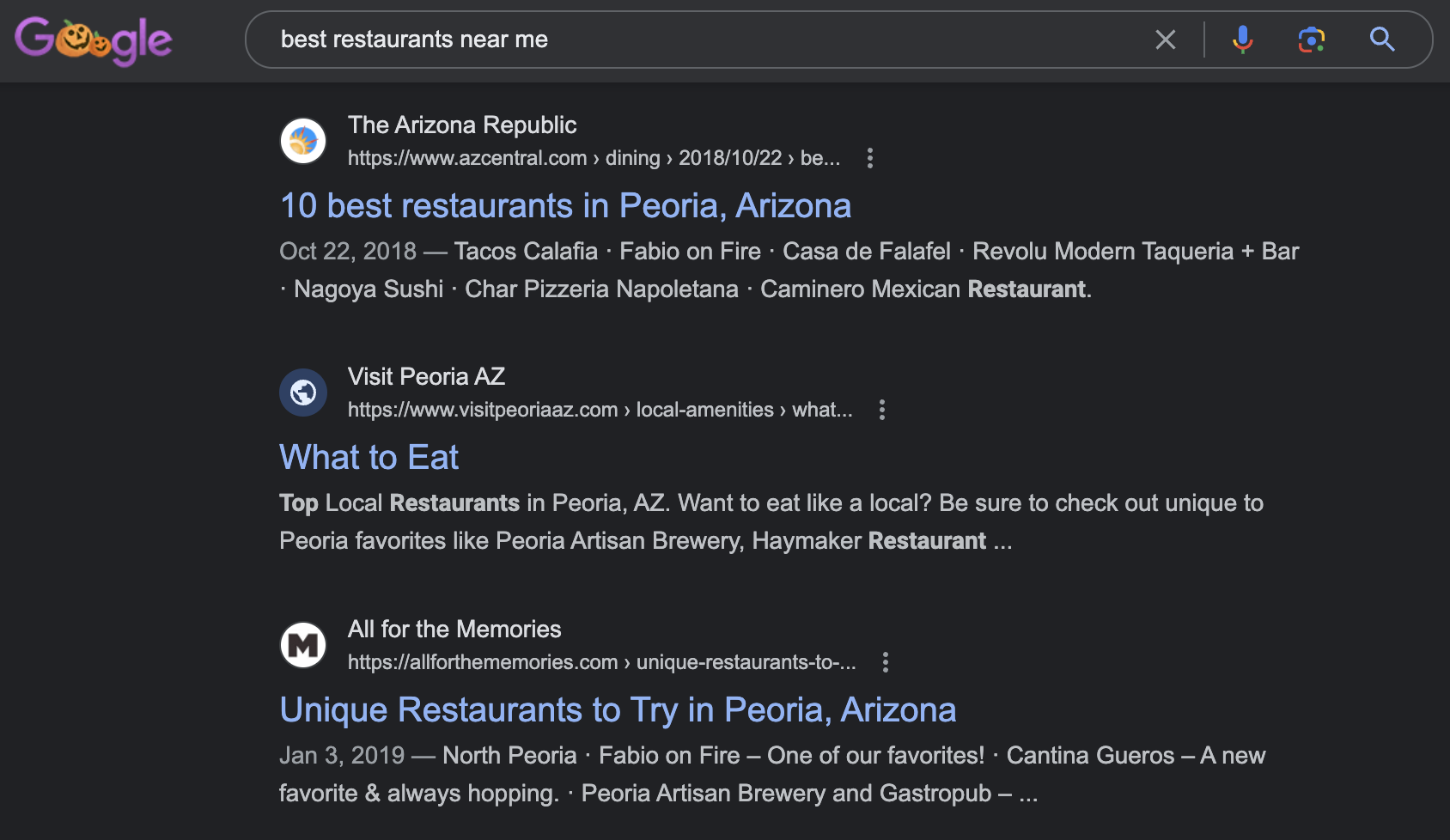1450x840 pixels.
Task: Click the Visit Peoria AZ globe favicon
Action: pos(303,393)
